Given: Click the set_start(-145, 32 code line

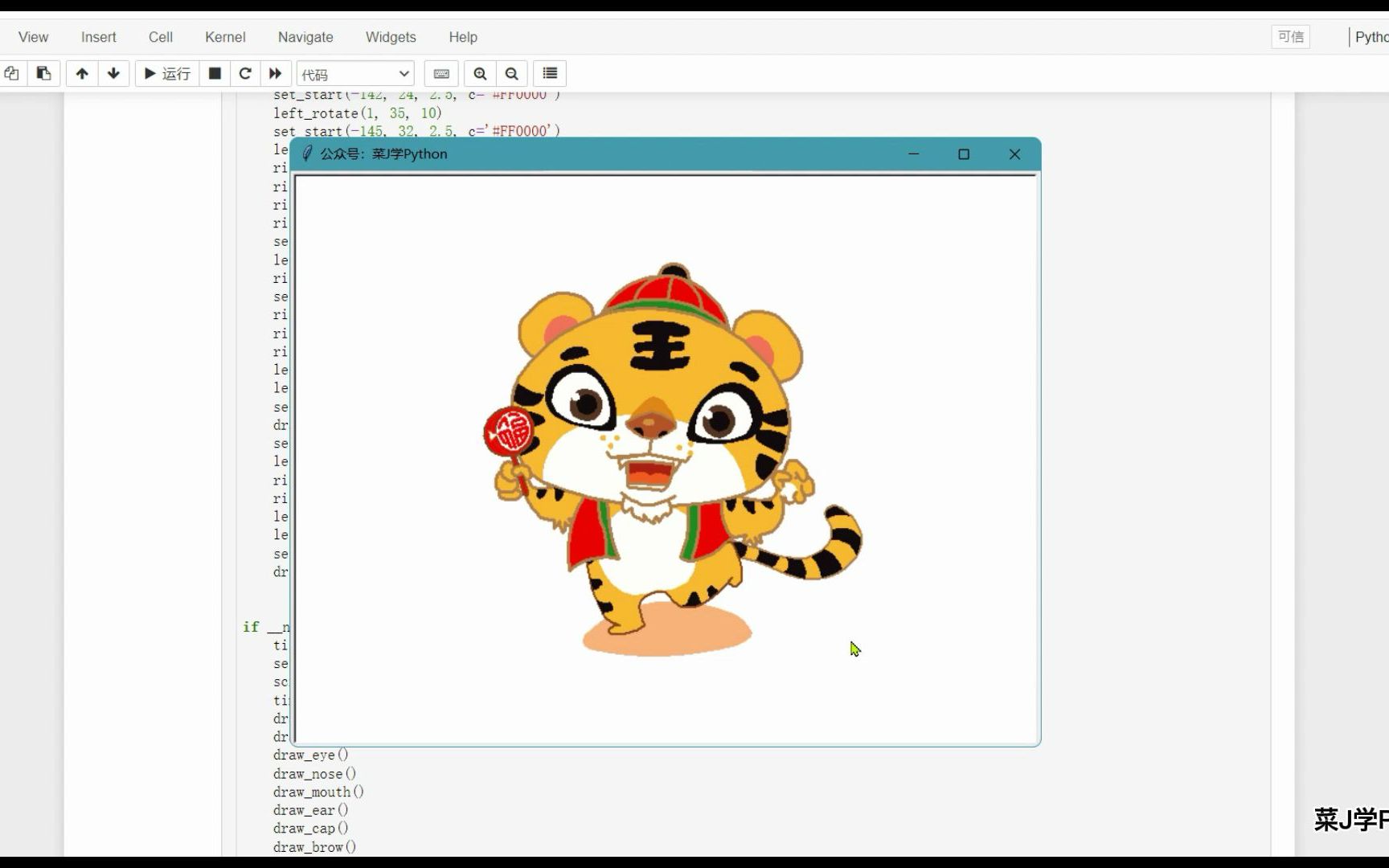Looking at the screenshot, I should pos(416,130).
